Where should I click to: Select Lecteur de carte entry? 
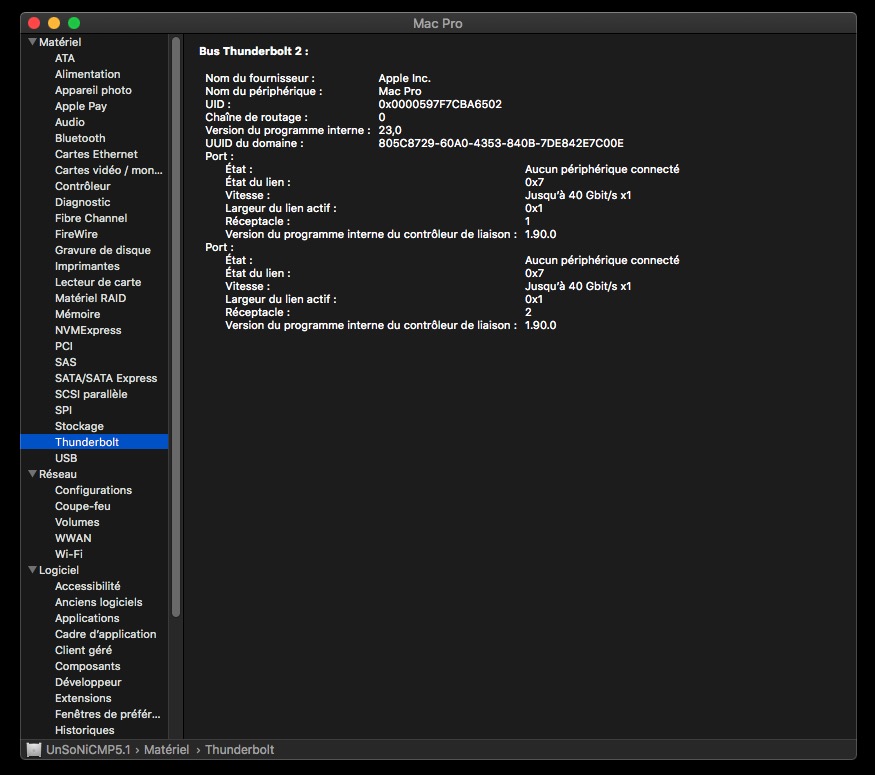[98, 282]
